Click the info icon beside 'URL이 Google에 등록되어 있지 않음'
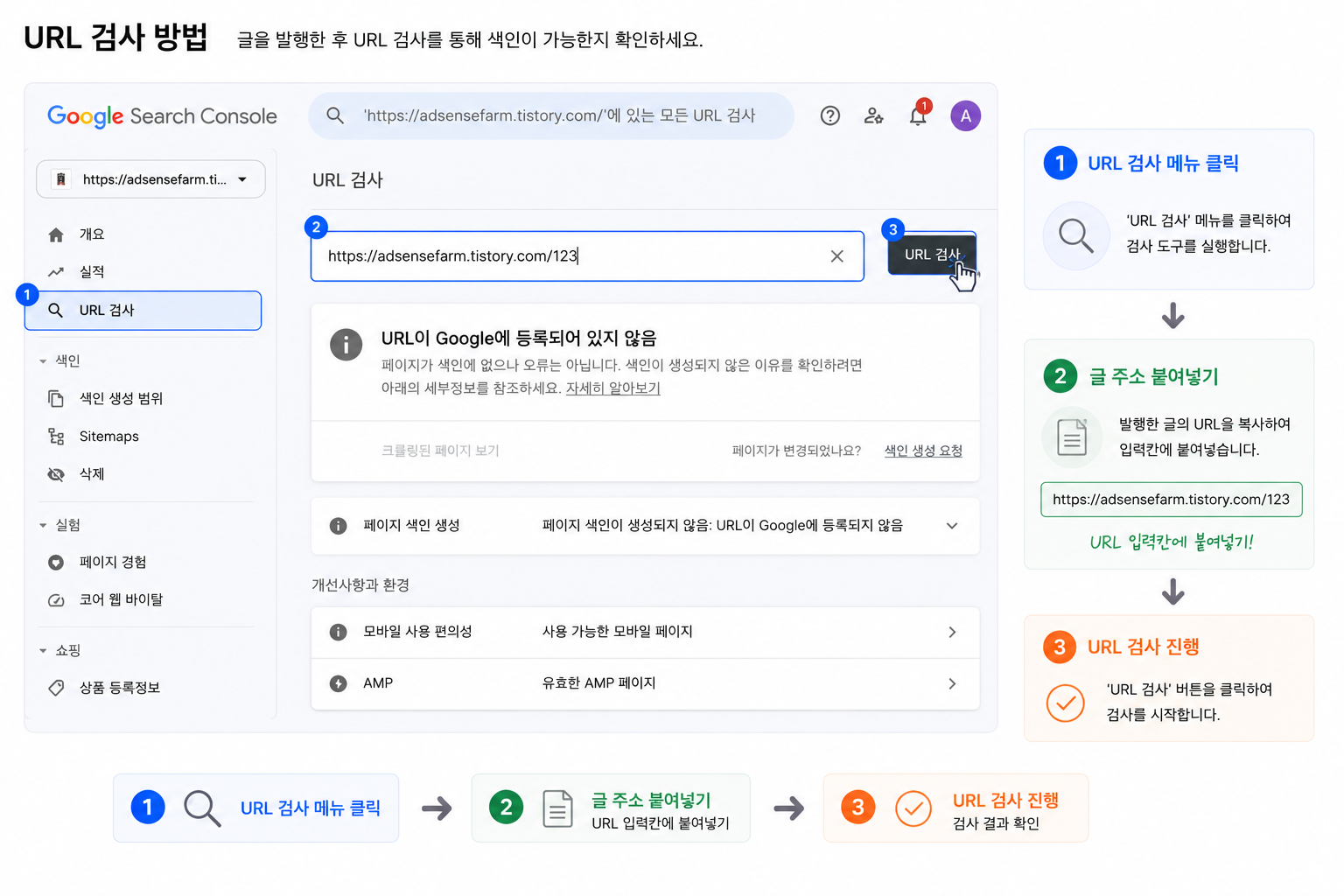The height and width of the screenshot is (896, 1344). [346, 345]
